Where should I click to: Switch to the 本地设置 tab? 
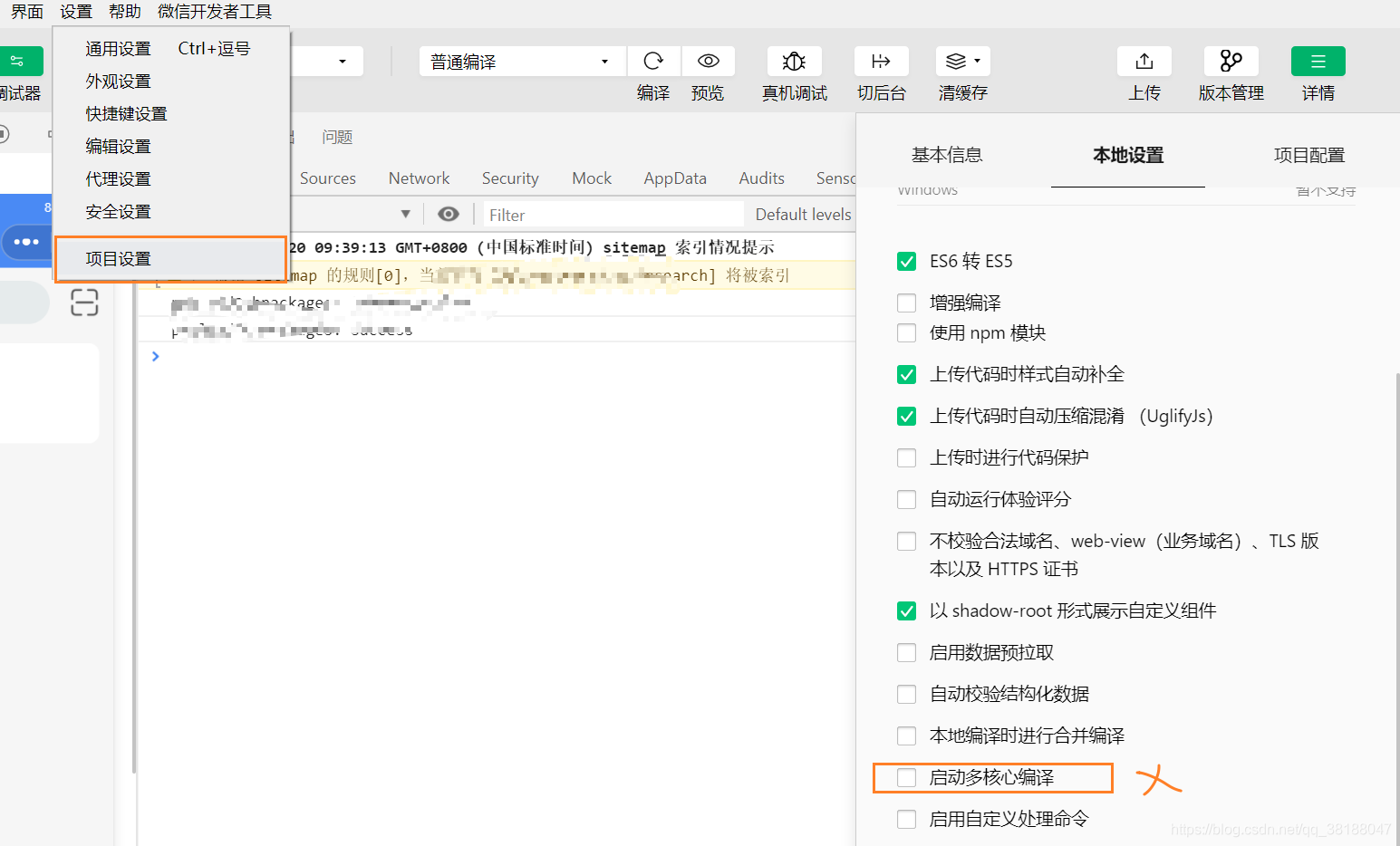coord(1128,155)
